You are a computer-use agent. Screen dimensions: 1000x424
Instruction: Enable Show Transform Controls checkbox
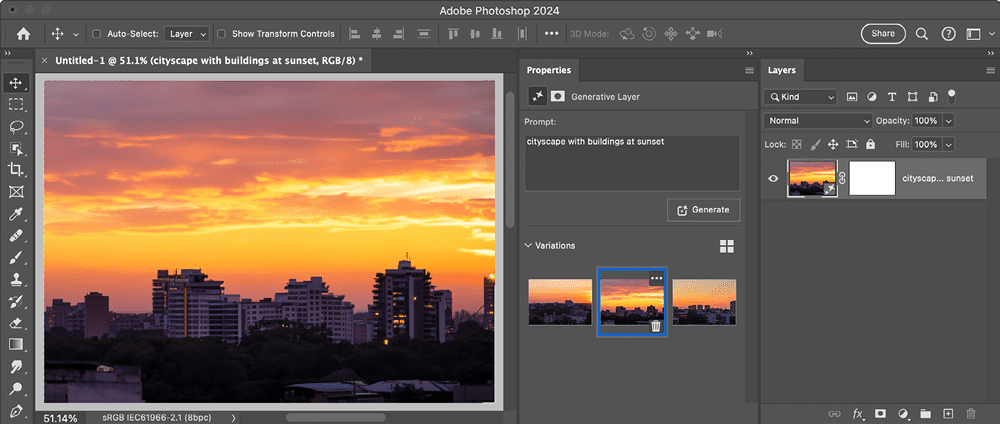point(221,34)
